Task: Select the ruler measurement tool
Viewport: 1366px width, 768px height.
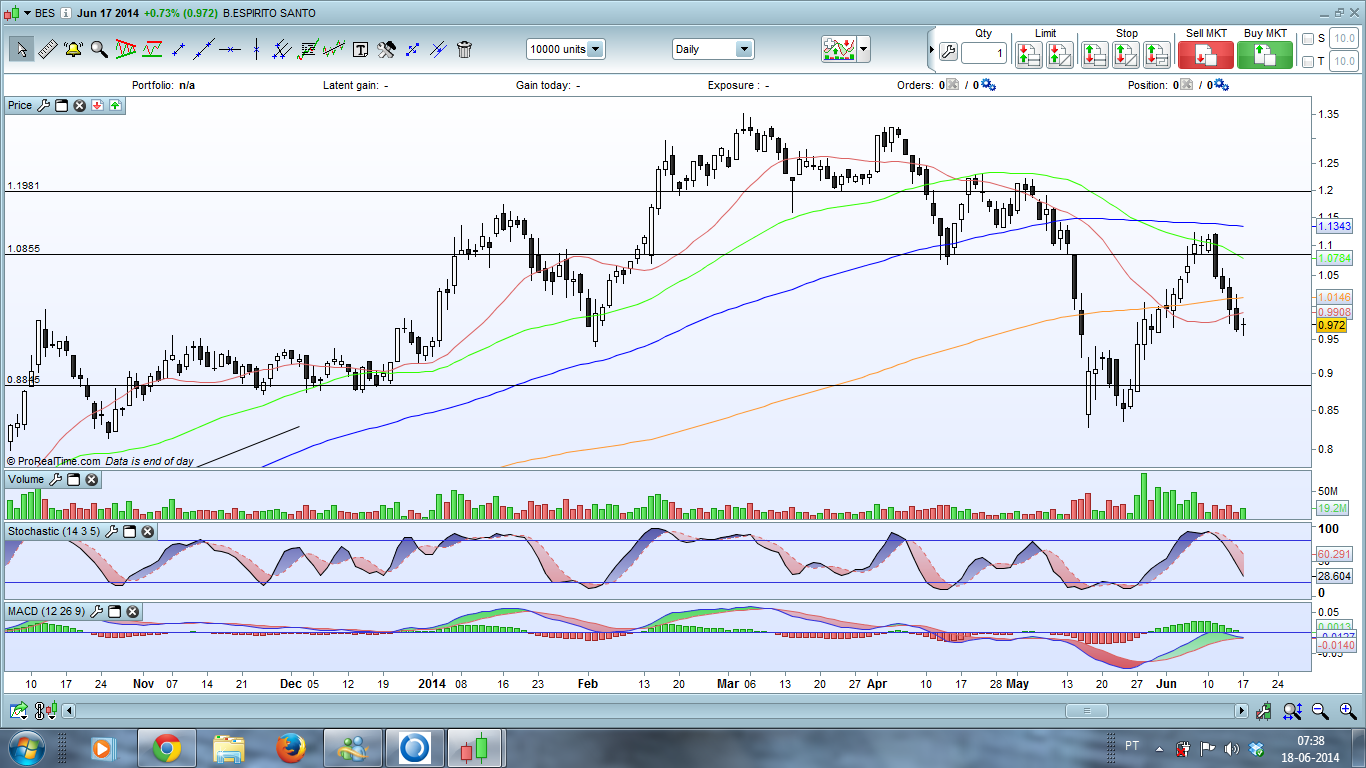Action: [47, 49]
